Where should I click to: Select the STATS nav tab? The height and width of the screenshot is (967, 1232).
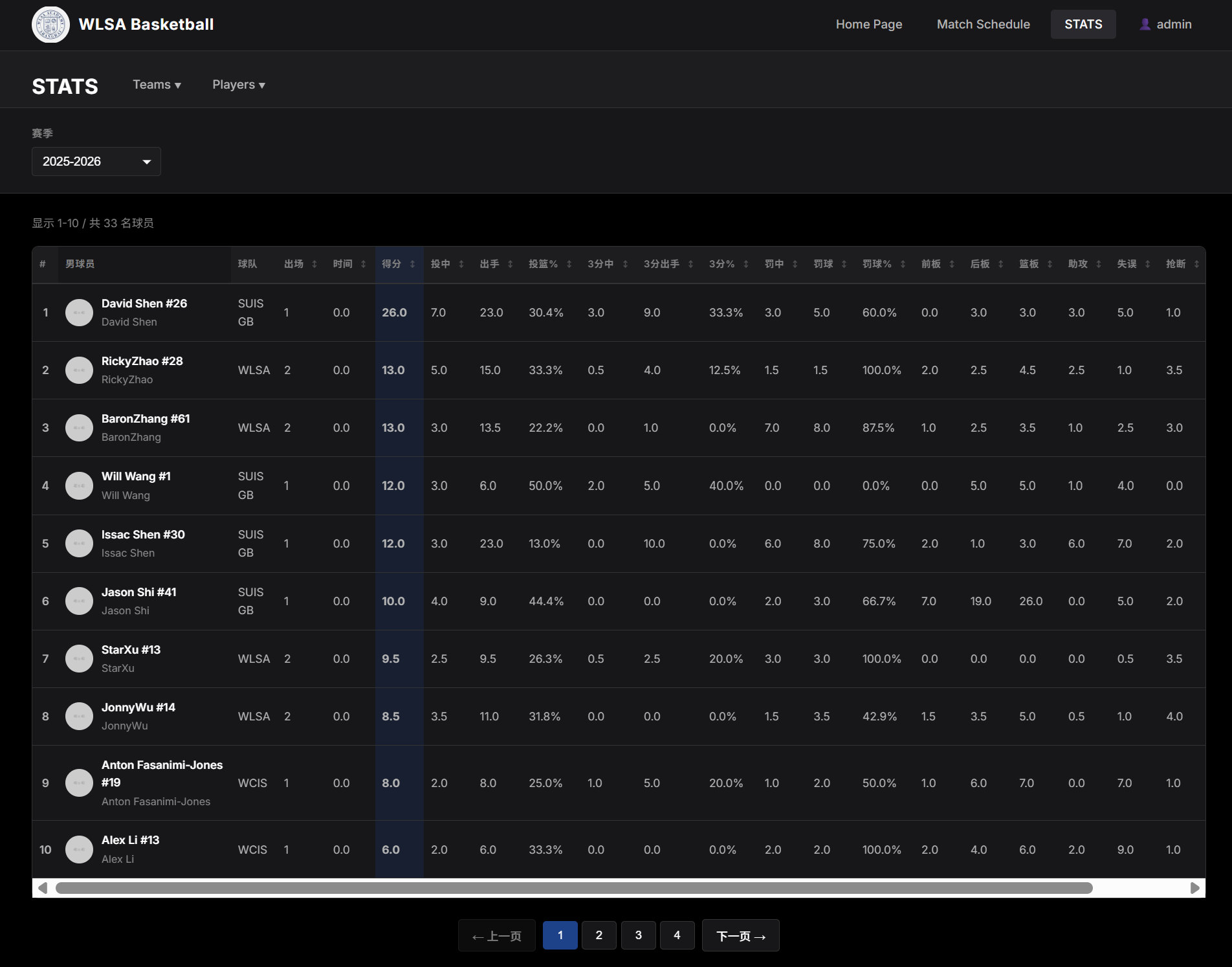(1083, 25)
